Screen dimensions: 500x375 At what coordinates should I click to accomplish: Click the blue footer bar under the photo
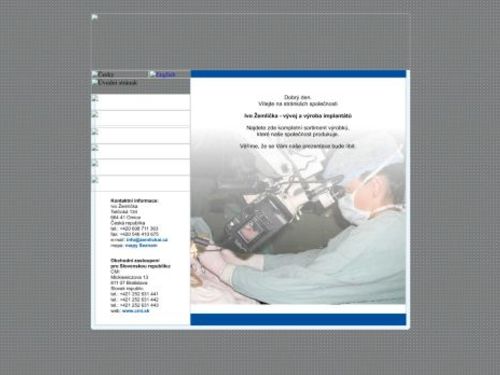(x=298, y=319)
